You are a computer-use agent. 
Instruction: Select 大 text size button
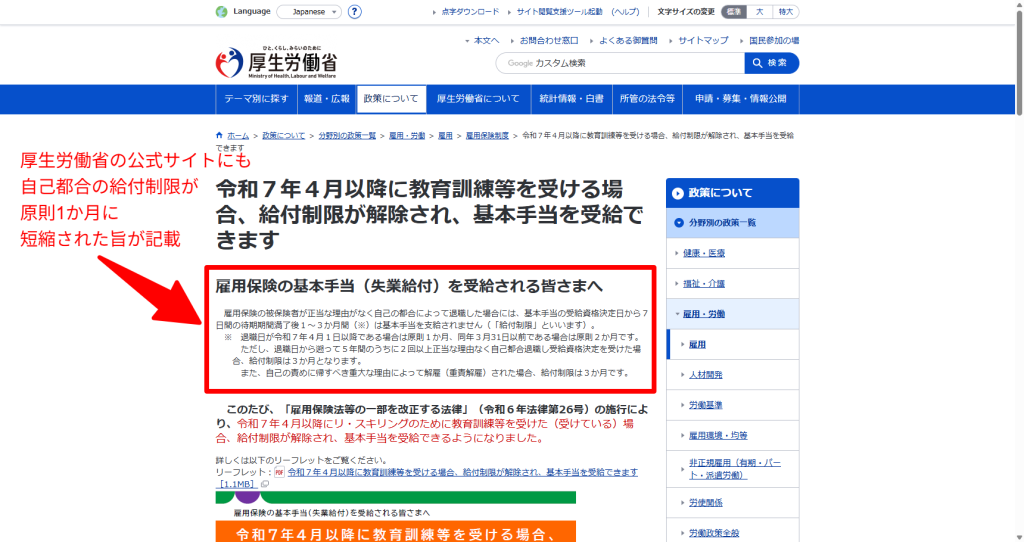tap(759, 12)
